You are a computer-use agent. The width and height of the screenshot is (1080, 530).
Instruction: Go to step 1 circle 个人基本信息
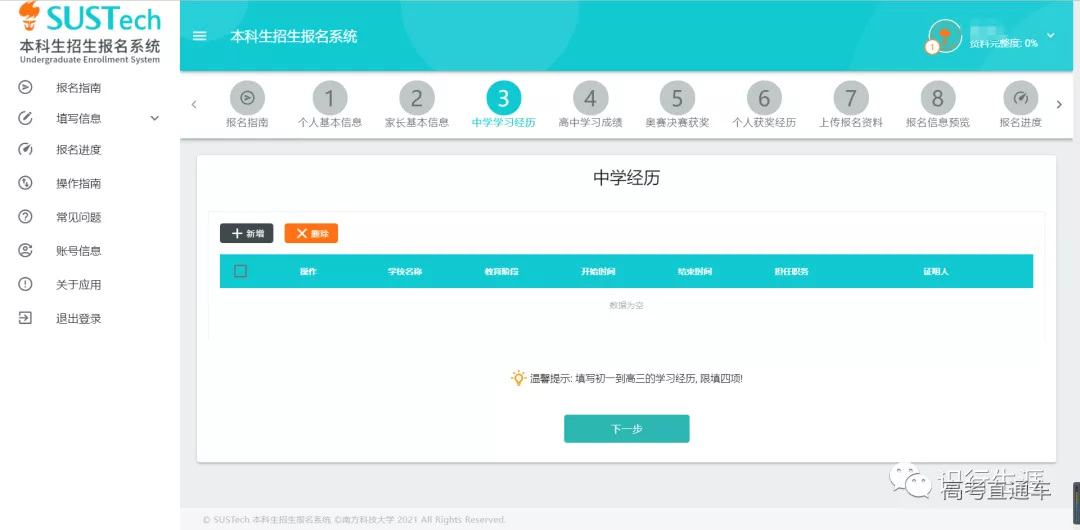pyautogui.click(x=330, y=99)
